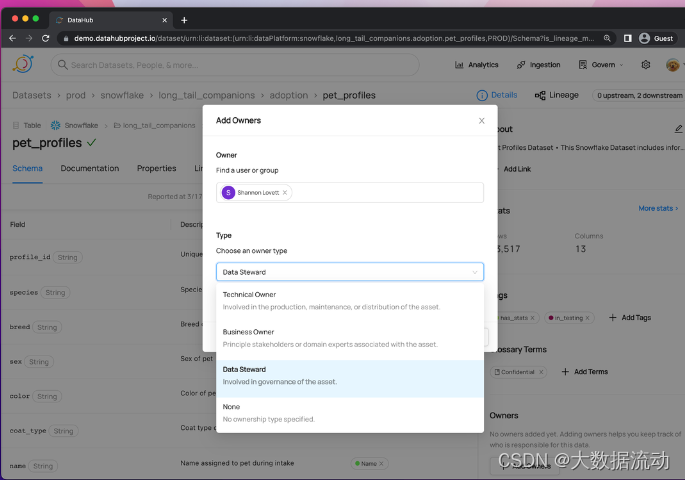Remove the Name tag on name field
The height and width of the screenshot is (480, 685).
click(381, 464)
